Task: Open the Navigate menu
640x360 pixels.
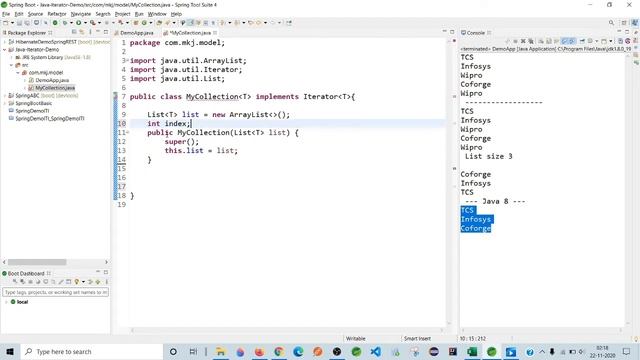Action: tap(81, 14)
